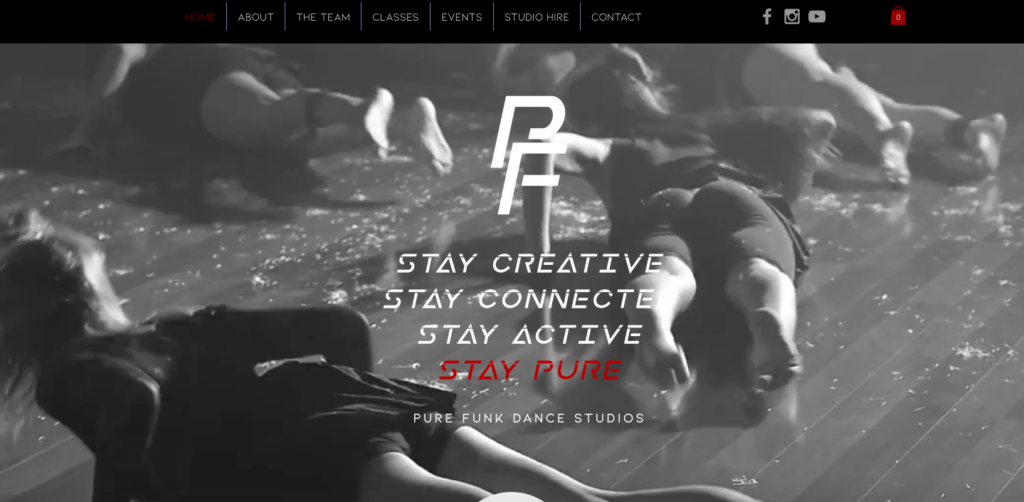Viewport: 1024px width, 502px height.
Task: Click the white circle at page bottom
Action: [512, 497]
